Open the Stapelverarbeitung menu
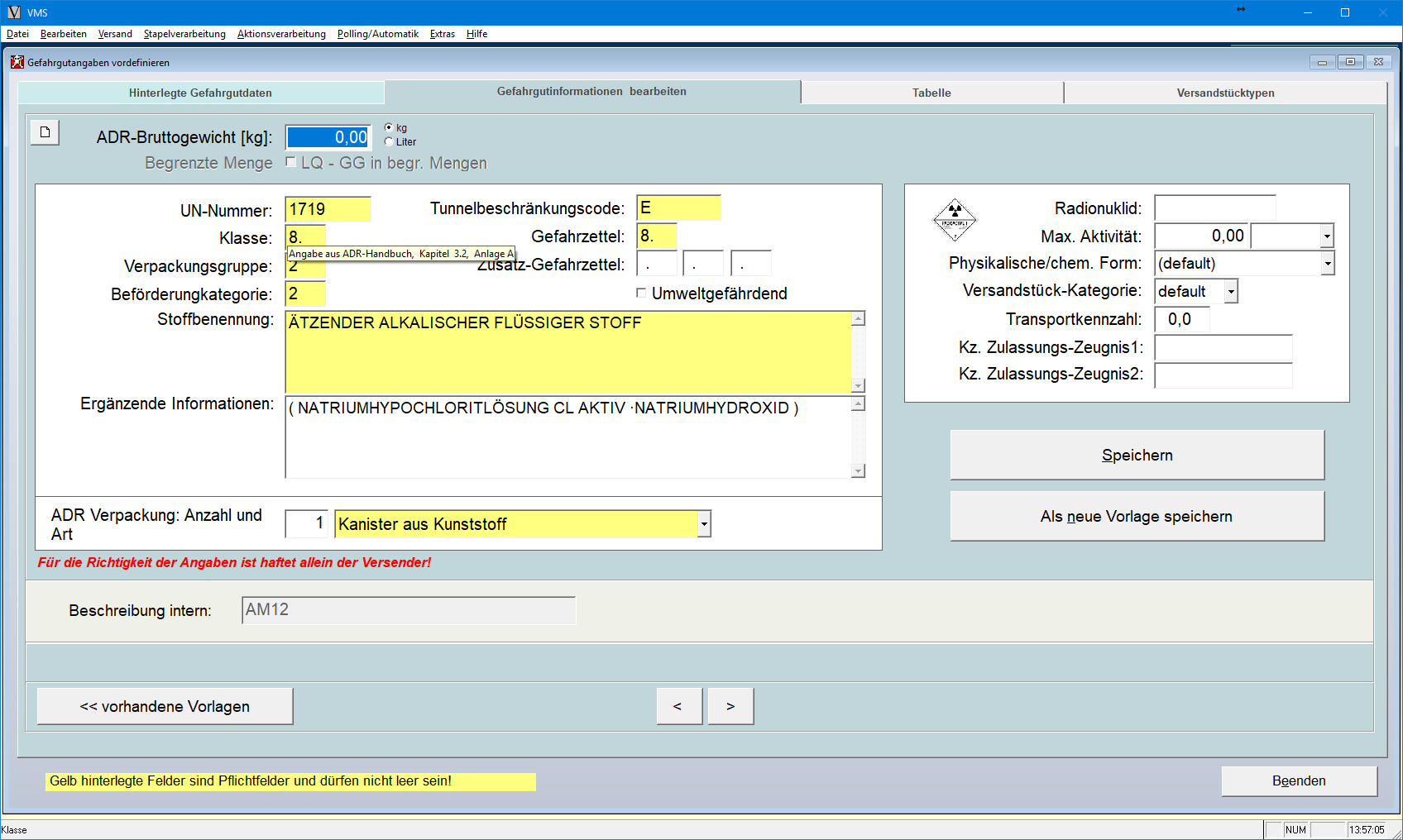 point(184,34)
